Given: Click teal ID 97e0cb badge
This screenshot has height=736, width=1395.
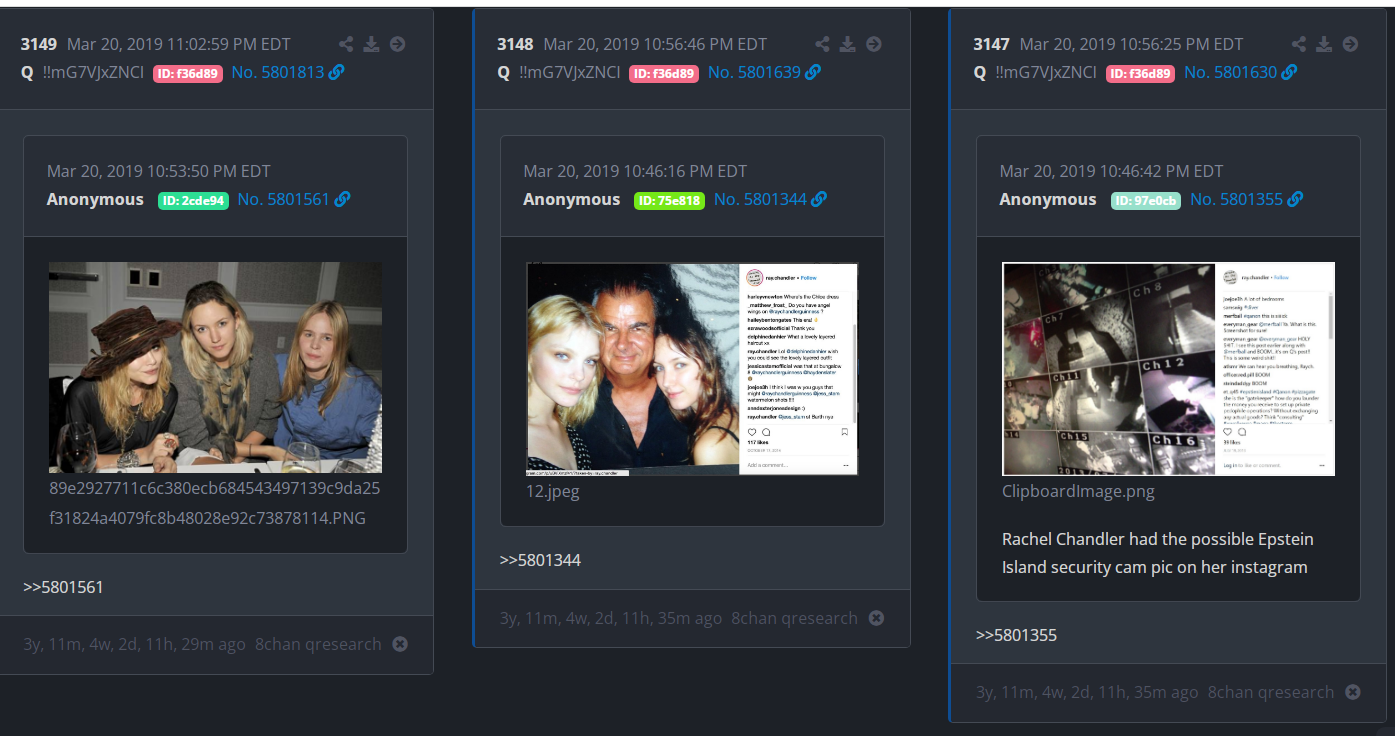Looking at the screenshot, I should 1146,200.
